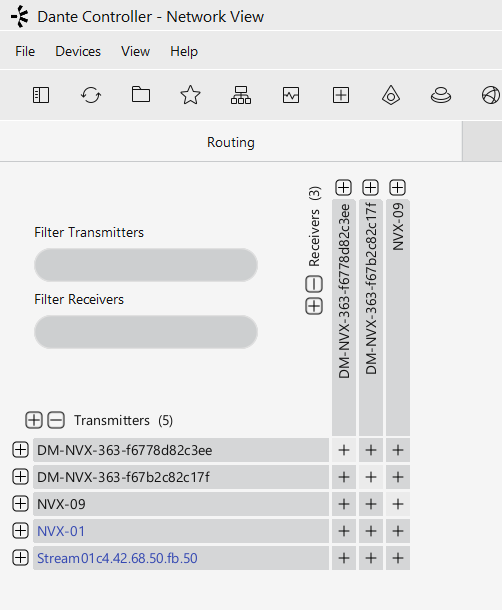Toggle crosspoint of transmitter NVX-09 and receiver DM-NVX-363-f67b2c82c17f

(371, 504)
